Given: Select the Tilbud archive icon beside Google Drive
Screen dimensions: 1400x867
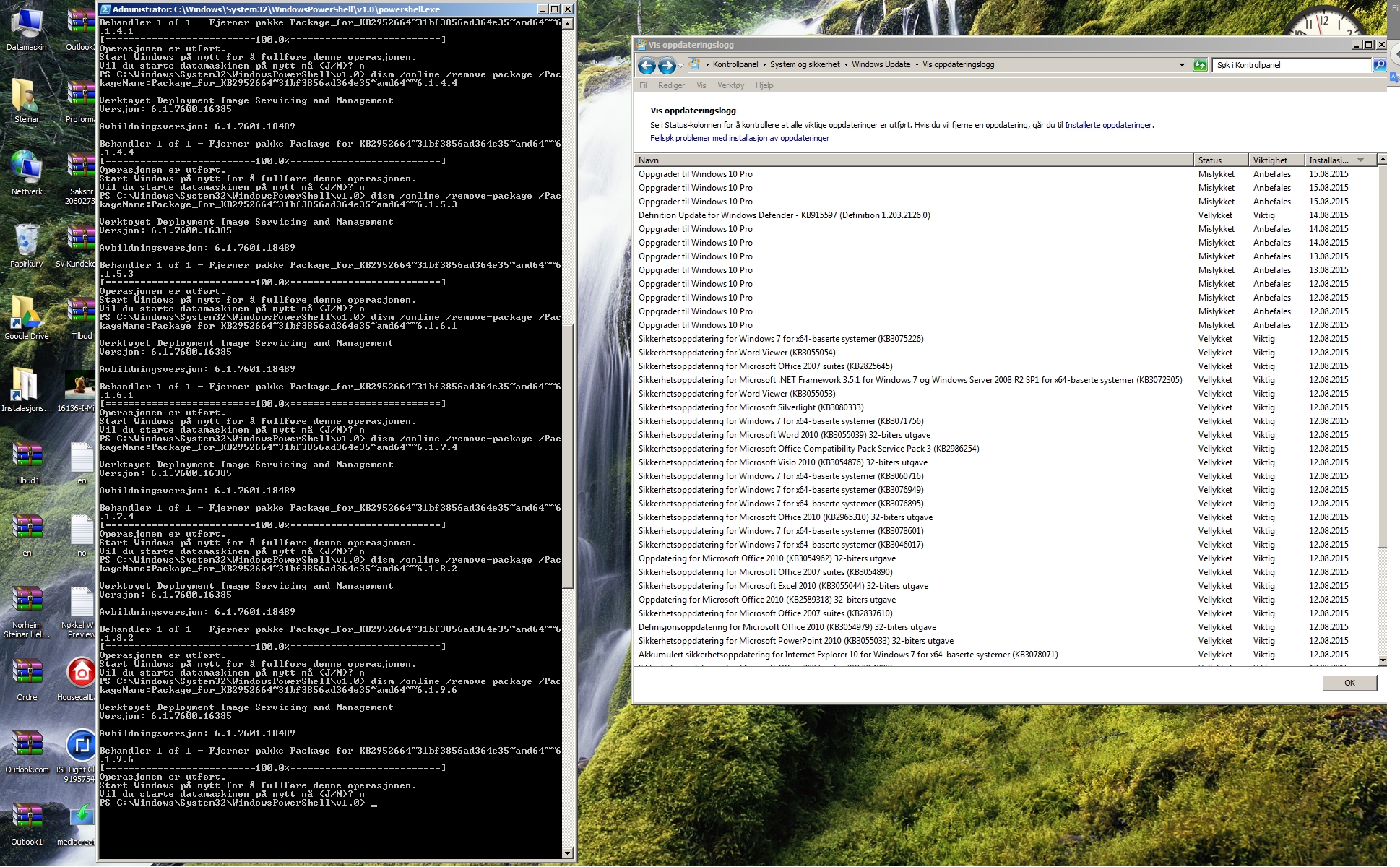Looking at the screenshot, I should pyautogui.click(x=82, y=318).
